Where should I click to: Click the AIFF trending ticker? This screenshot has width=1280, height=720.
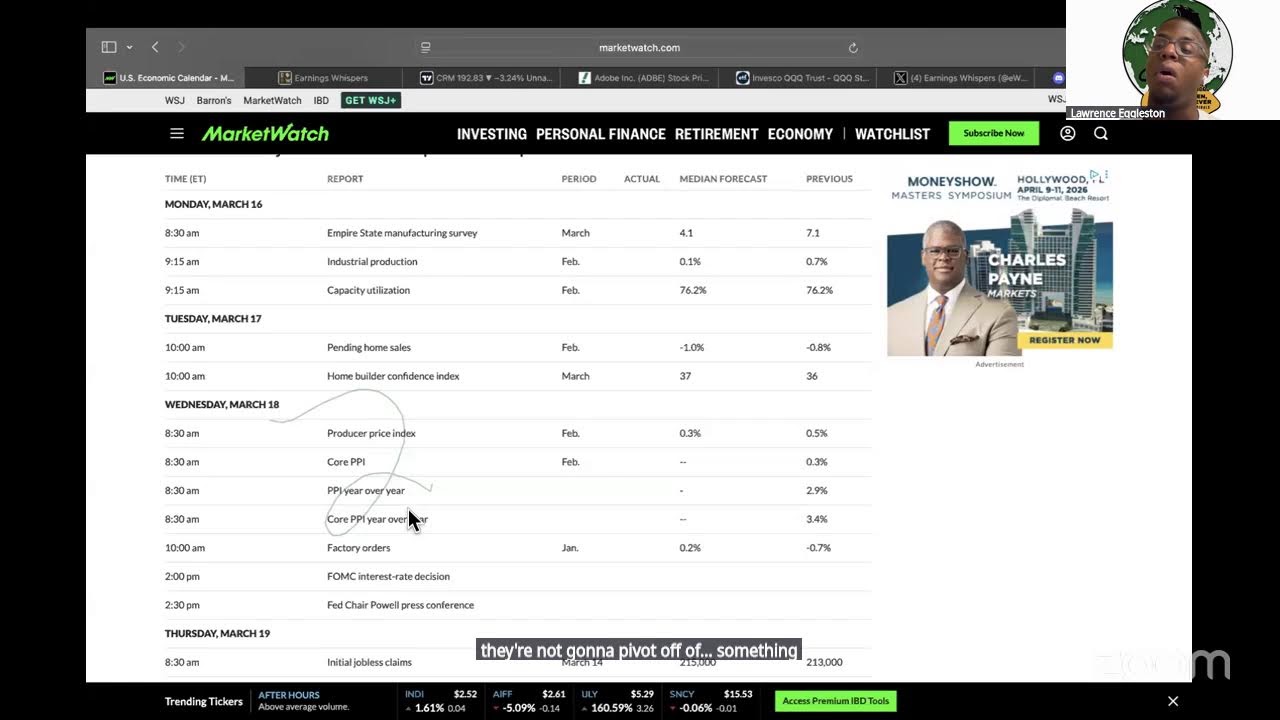pos(529,701)
